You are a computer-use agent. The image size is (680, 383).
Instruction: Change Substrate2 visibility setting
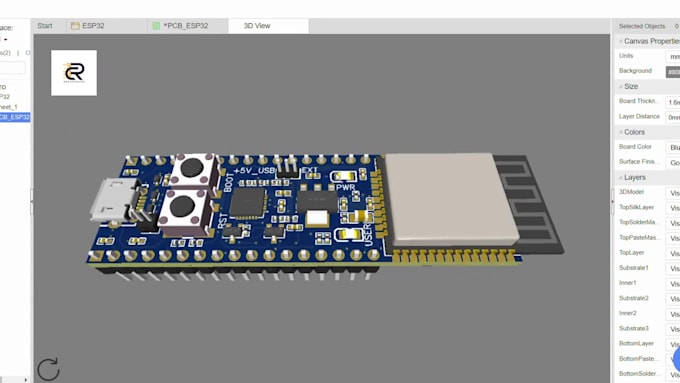click(673, 299)
